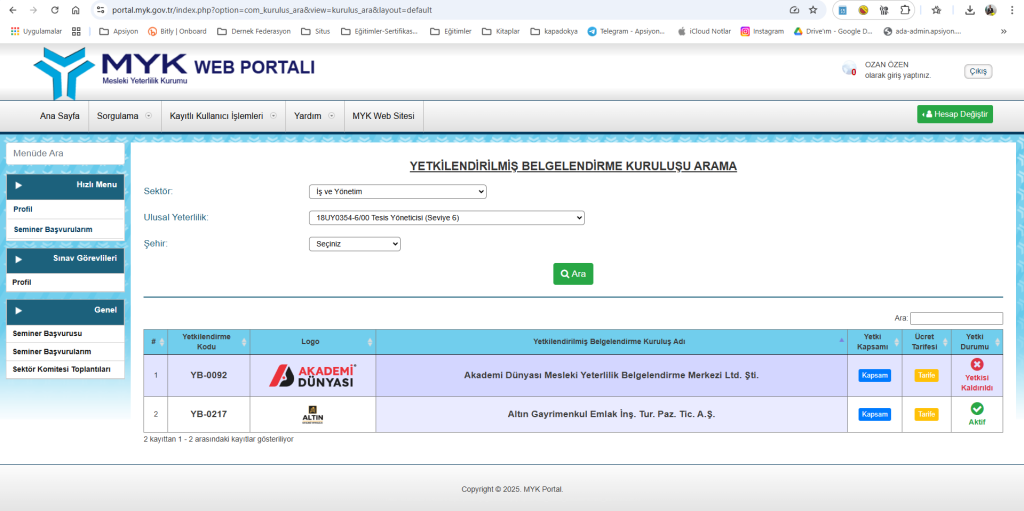The width and height of the screenshot is (1024, 511).
Task: Click Kapsam button for Akademi Dünyası
Action: point(874,376)
